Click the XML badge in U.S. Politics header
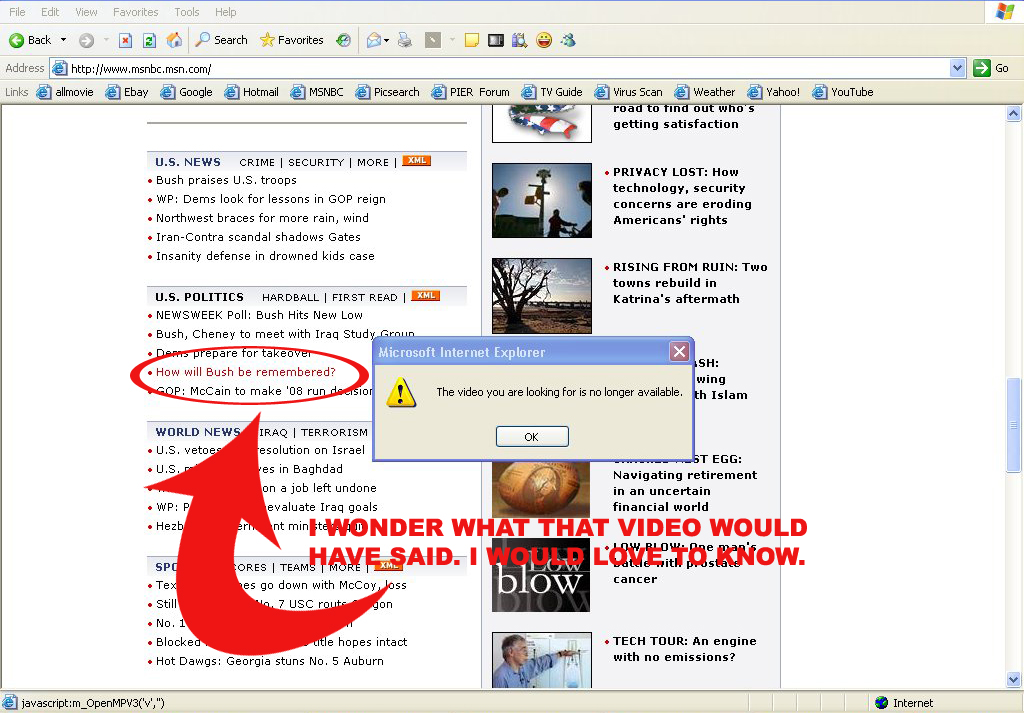The height and width of the screenshot is (713, 1024). [426, 296]
